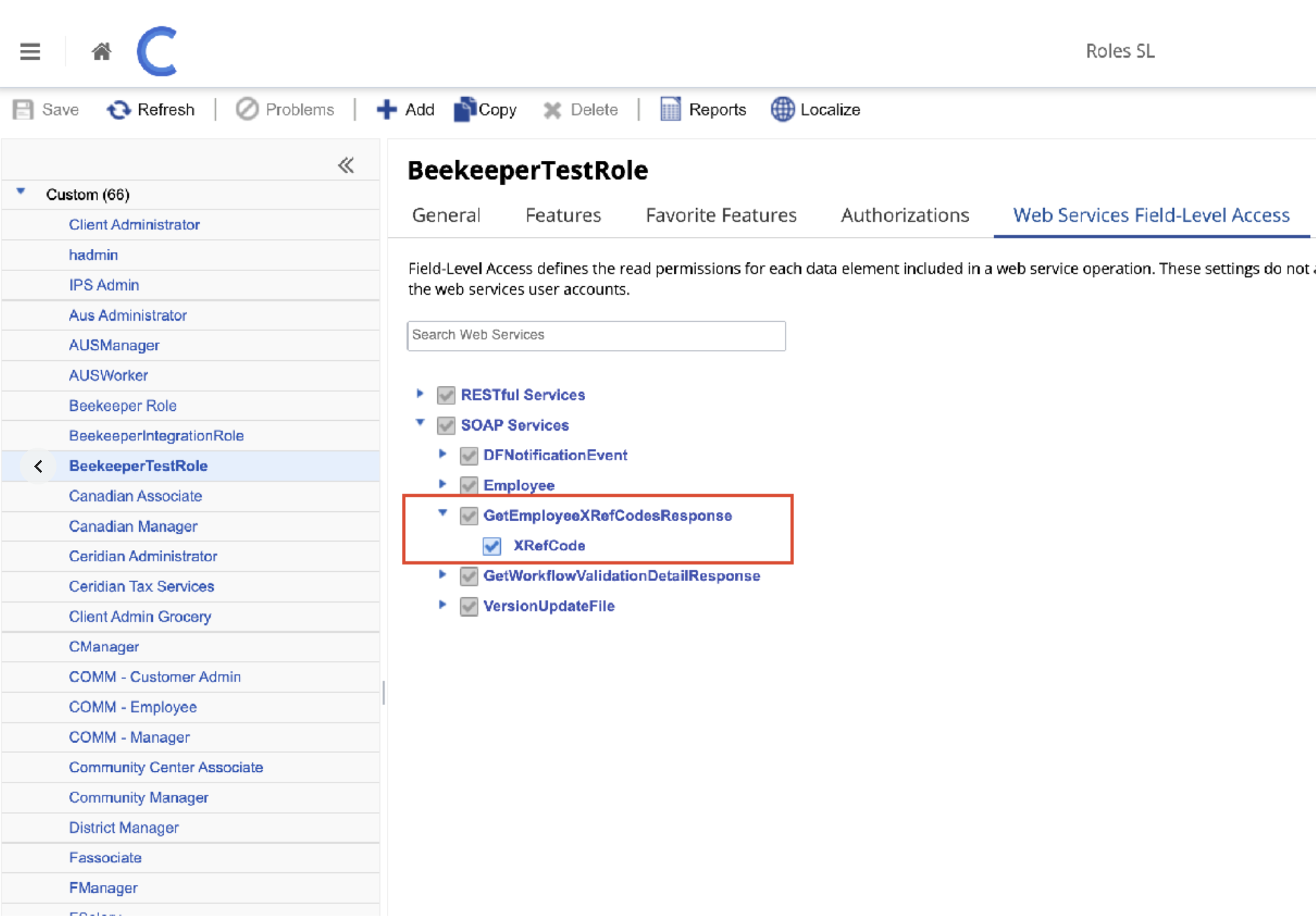The width and height of the screenshot is (1316, 919).
Task: Expand VersionUpdateFile node
Action: tap(443, 605)
